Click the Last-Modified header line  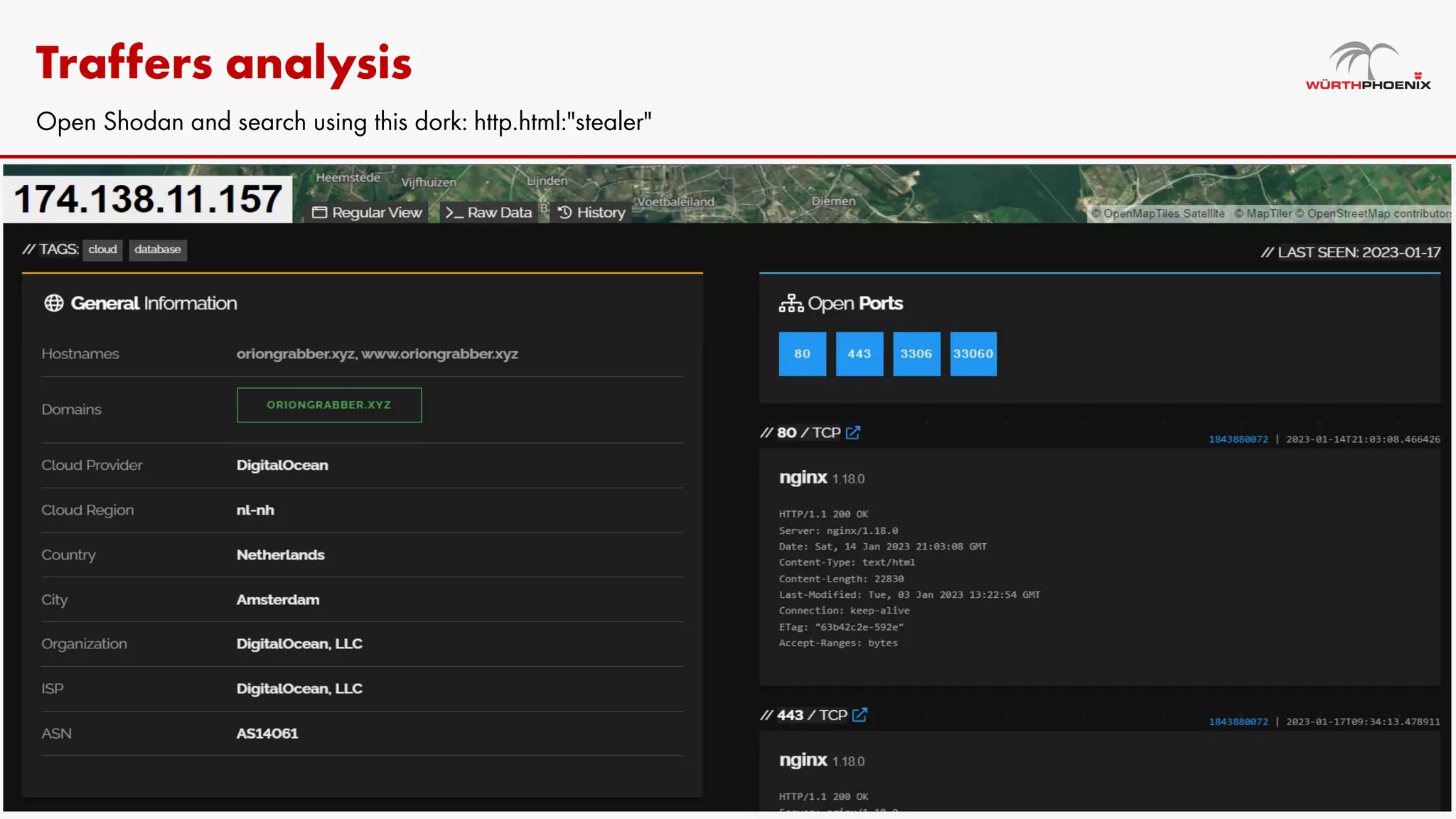pos(909,595)
